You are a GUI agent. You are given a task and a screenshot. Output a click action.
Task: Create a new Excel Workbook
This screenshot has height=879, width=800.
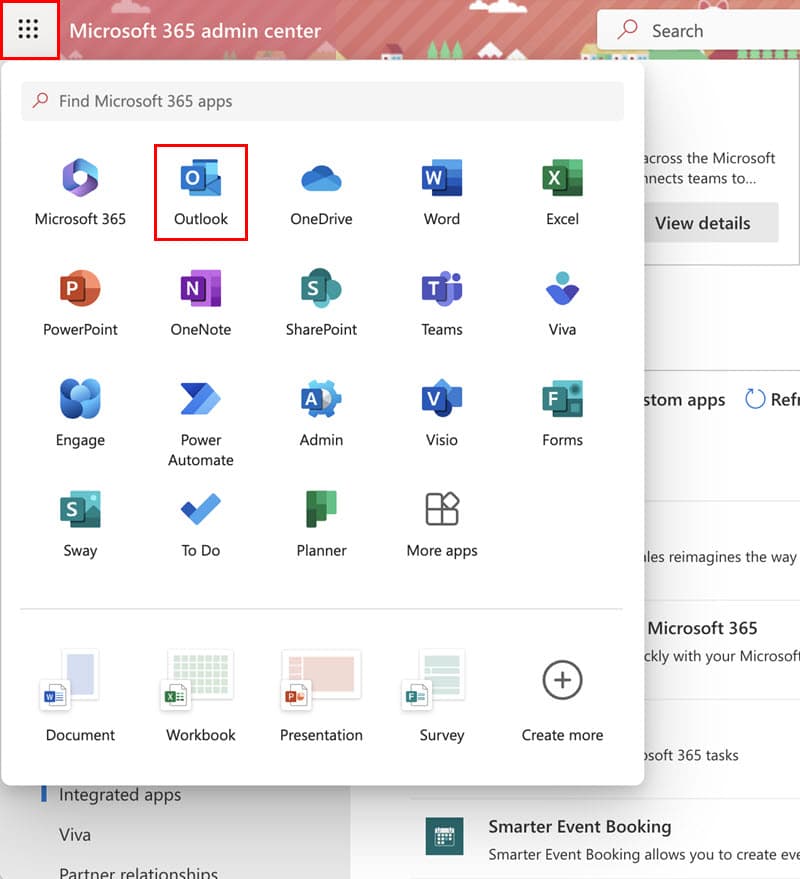pos(201,696)
